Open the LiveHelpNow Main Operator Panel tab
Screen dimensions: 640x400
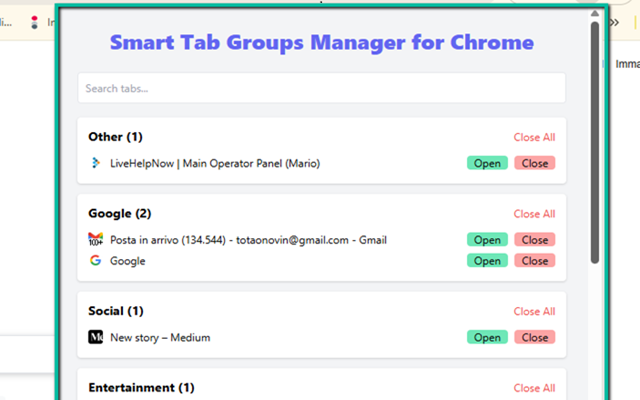click(x=487, y=163)
